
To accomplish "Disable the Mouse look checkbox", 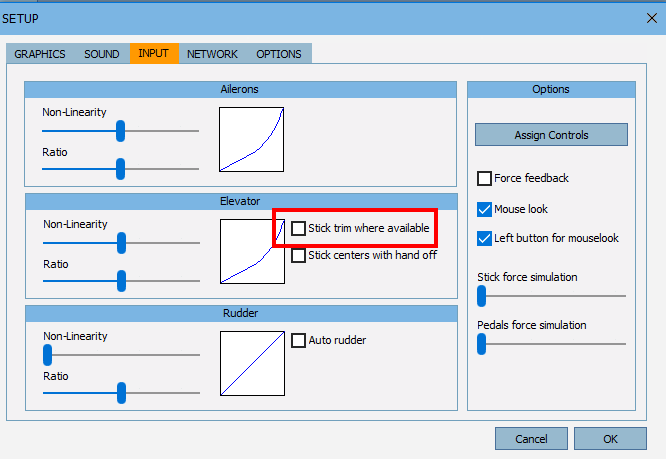I will point(484,209).
